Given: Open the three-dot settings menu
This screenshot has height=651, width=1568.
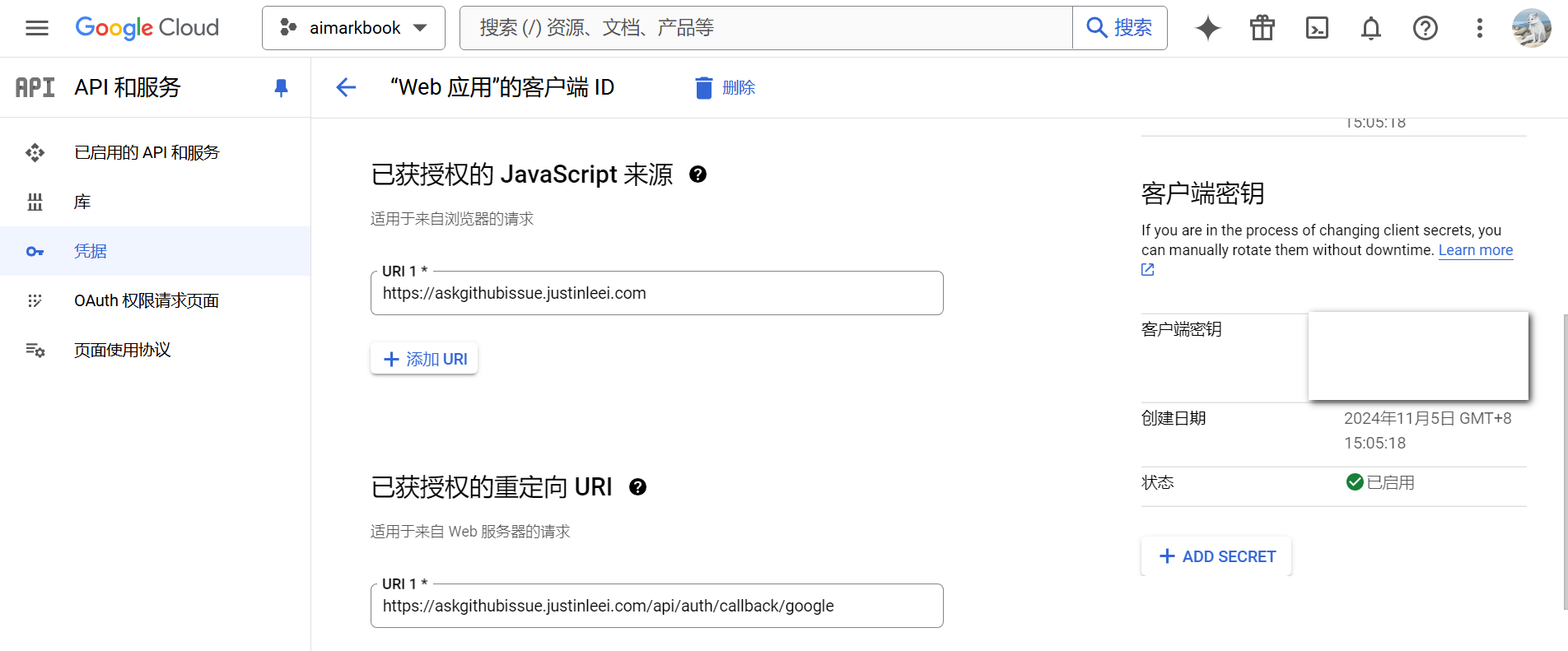Looking at the screenshot, I should click(x=1479, y=28).
